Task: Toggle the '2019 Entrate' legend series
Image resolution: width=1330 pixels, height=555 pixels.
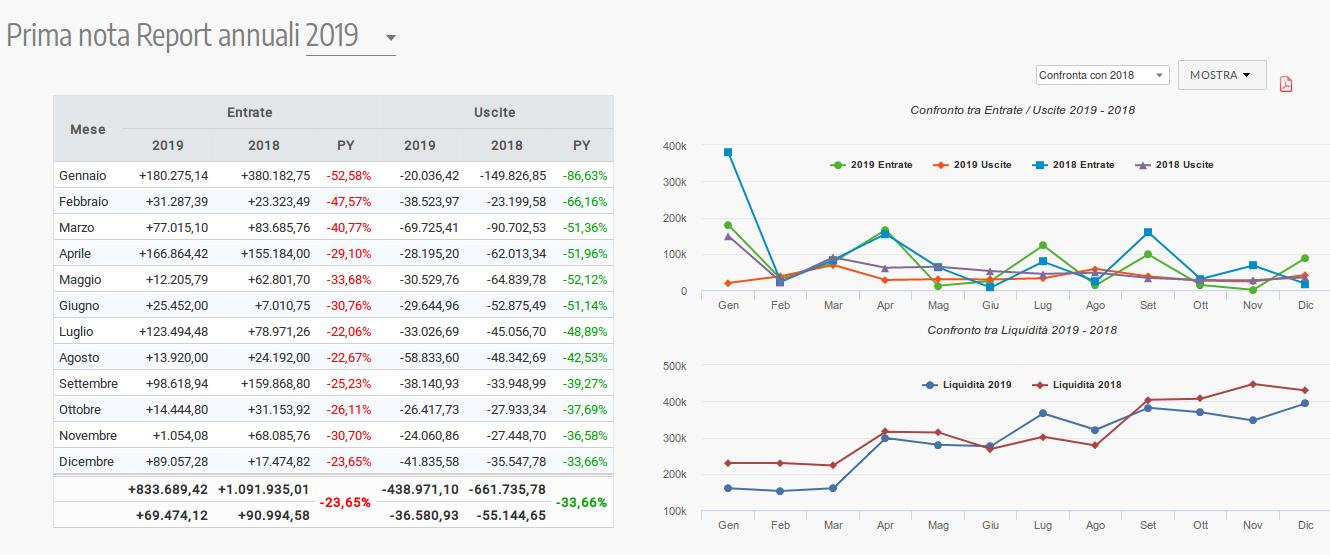Action: click(871, 165)
